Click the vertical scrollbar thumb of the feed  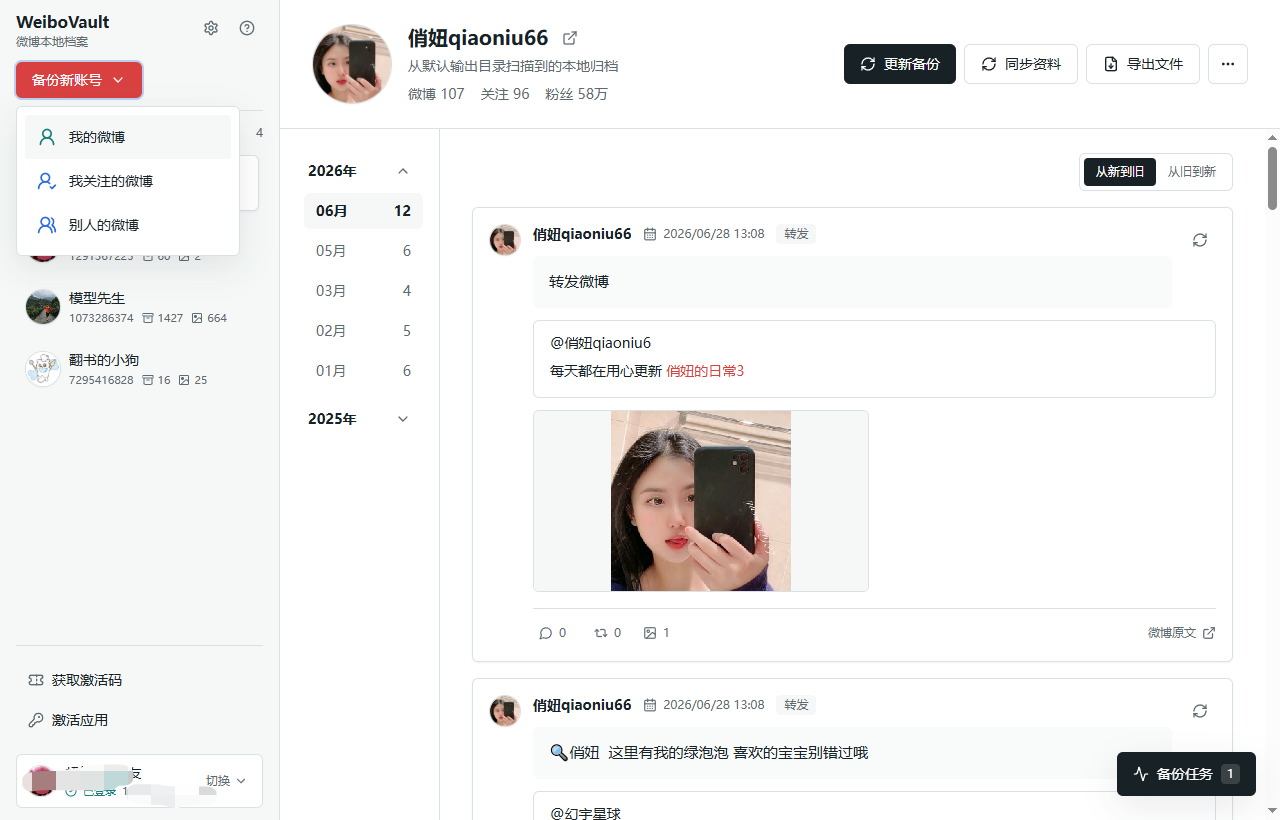(x=1272, y=178)
